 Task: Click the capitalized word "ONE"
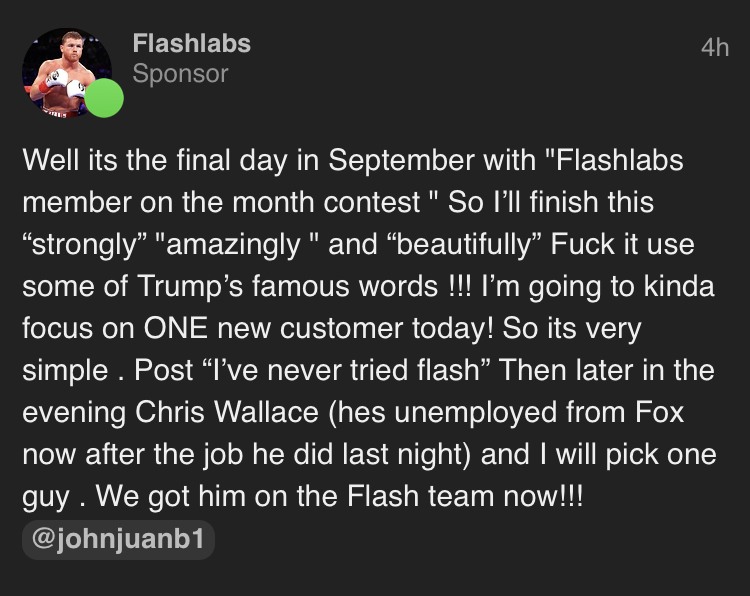click(210, 329)
